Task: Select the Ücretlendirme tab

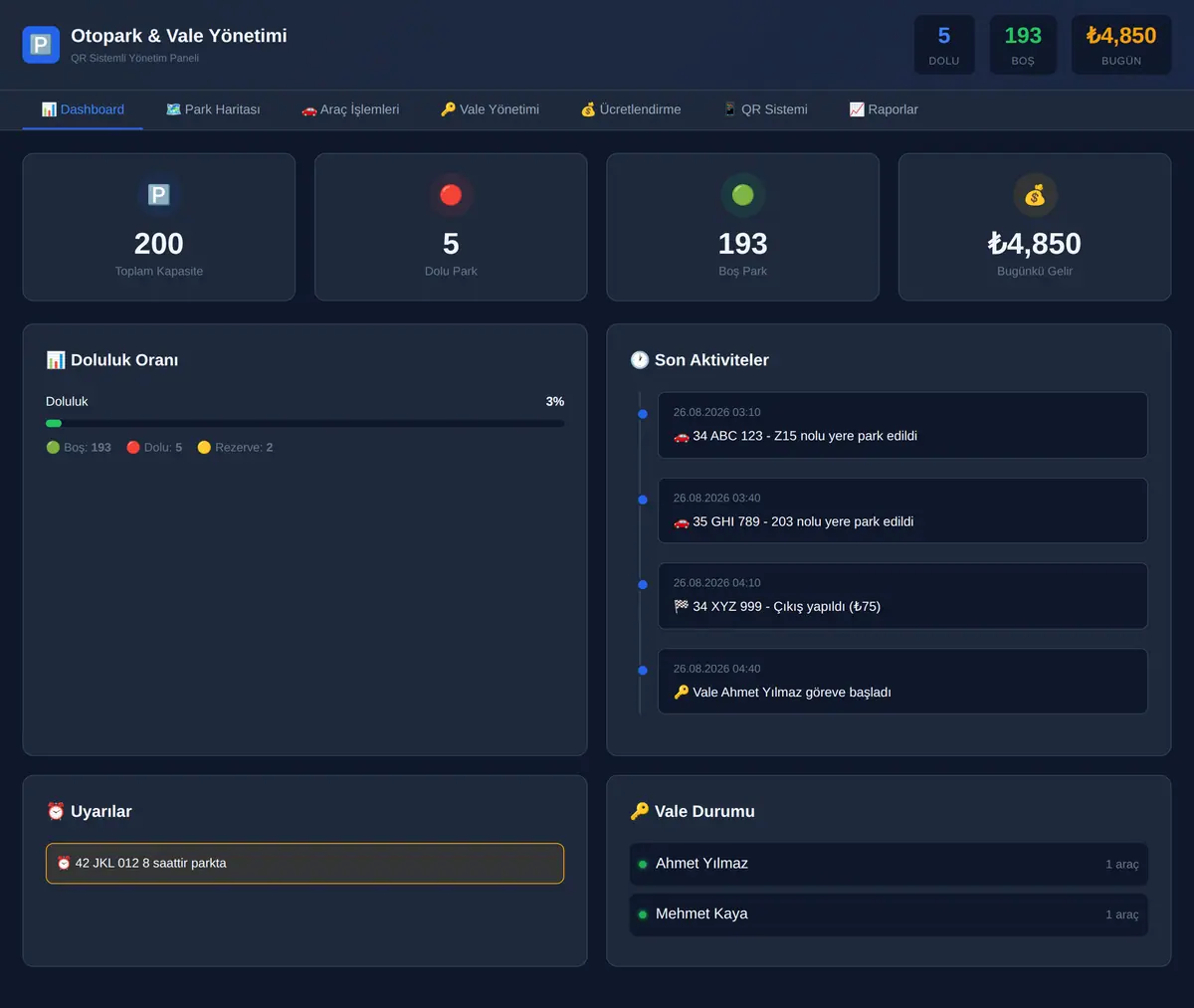Action: click(631, 109)
